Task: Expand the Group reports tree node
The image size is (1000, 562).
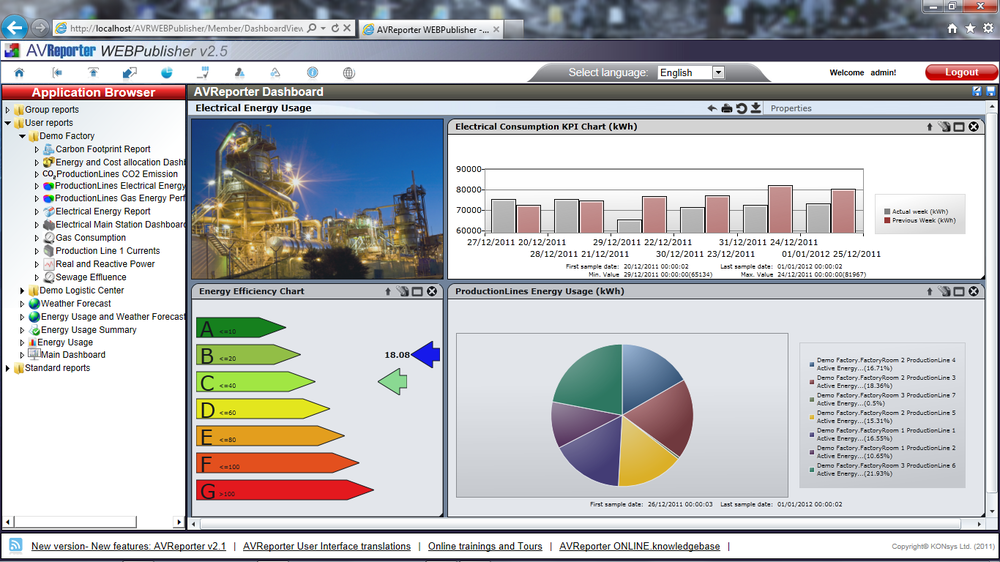Action: tap(8, 110)
